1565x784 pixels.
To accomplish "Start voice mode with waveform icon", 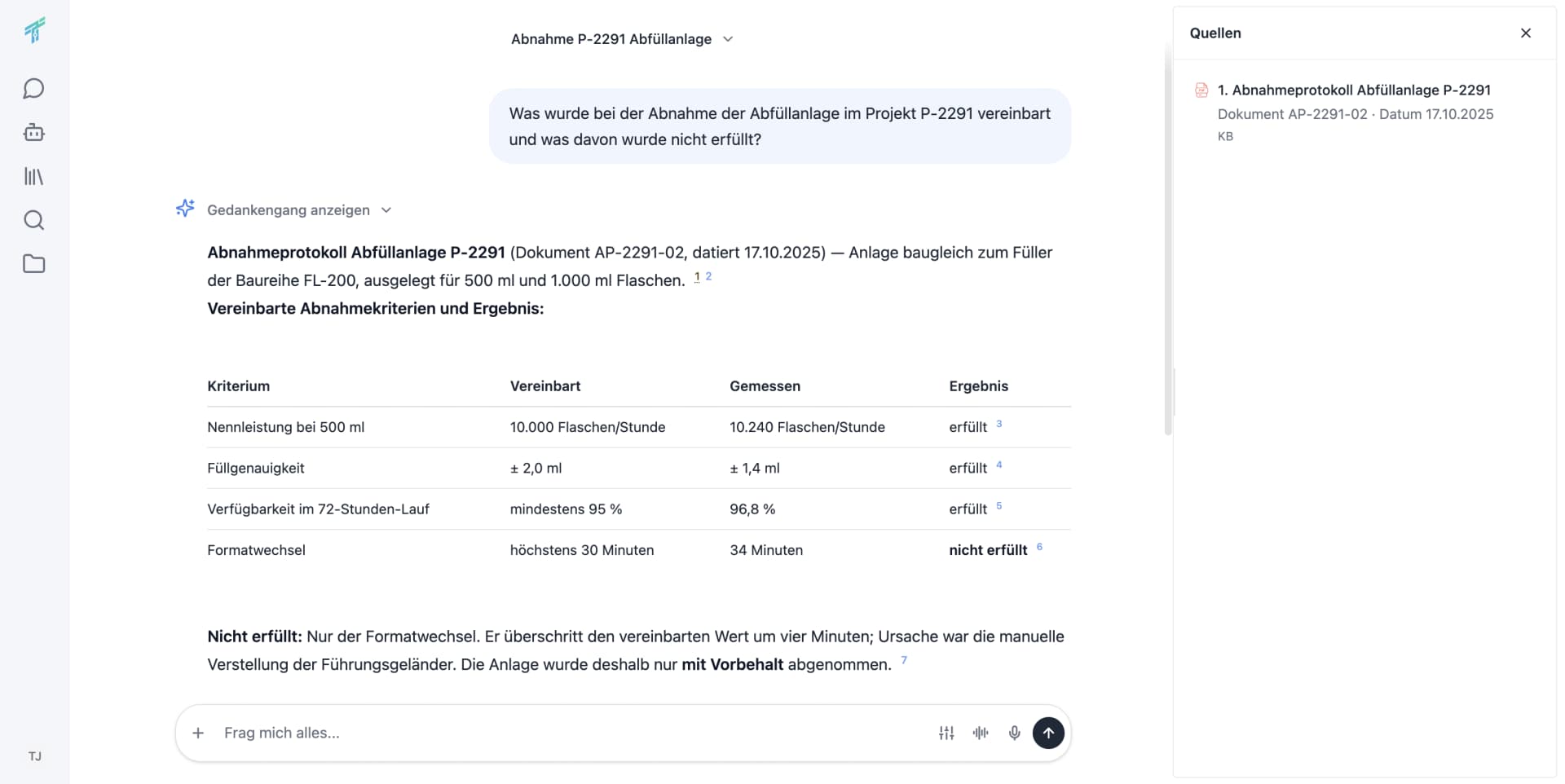I will (x=981, y=733).
